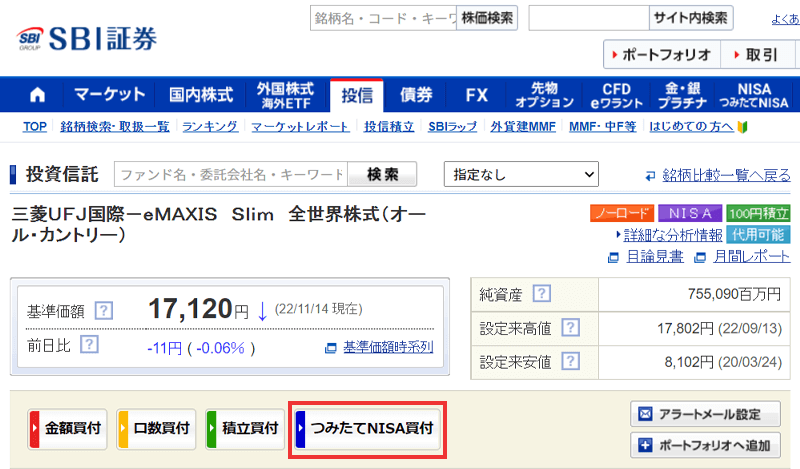The image size is (800, 469).
Task: Focus the 銘柄名・コード stock search field
Action: (383, 18)
